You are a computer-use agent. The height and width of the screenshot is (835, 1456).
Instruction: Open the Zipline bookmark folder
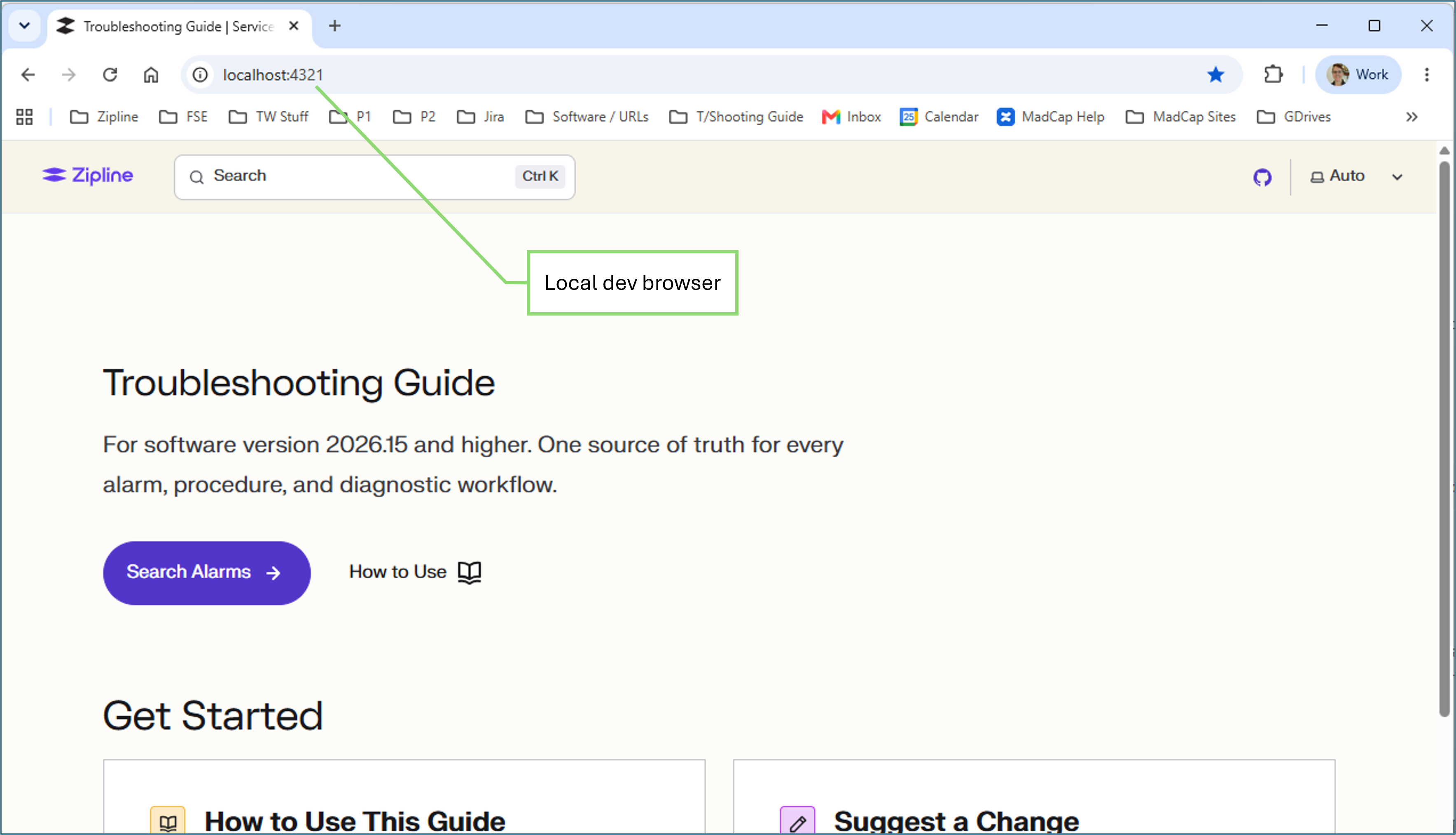(104, 117)
